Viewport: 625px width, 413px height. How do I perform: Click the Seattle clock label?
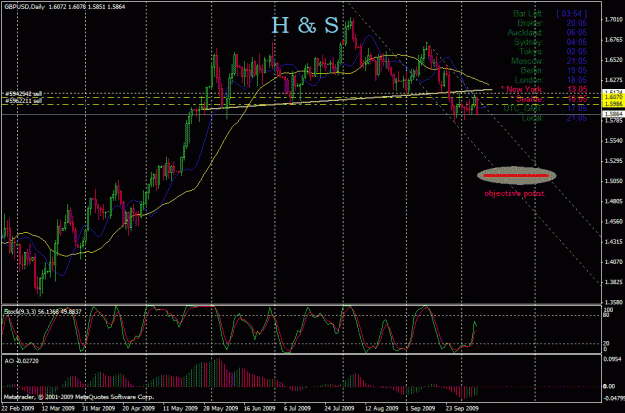click(x=530, y=99)
